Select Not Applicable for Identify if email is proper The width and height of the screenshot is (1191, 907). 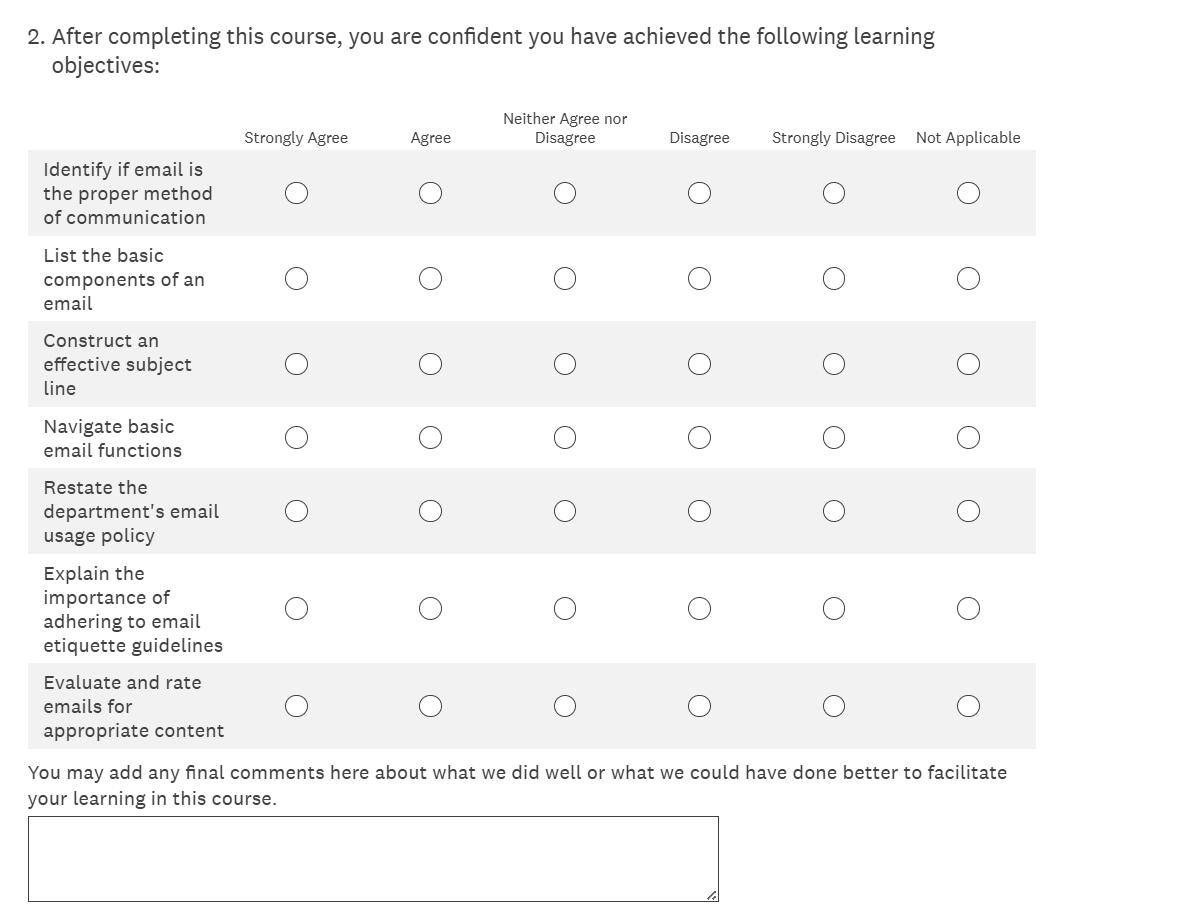tap(968, 193)
